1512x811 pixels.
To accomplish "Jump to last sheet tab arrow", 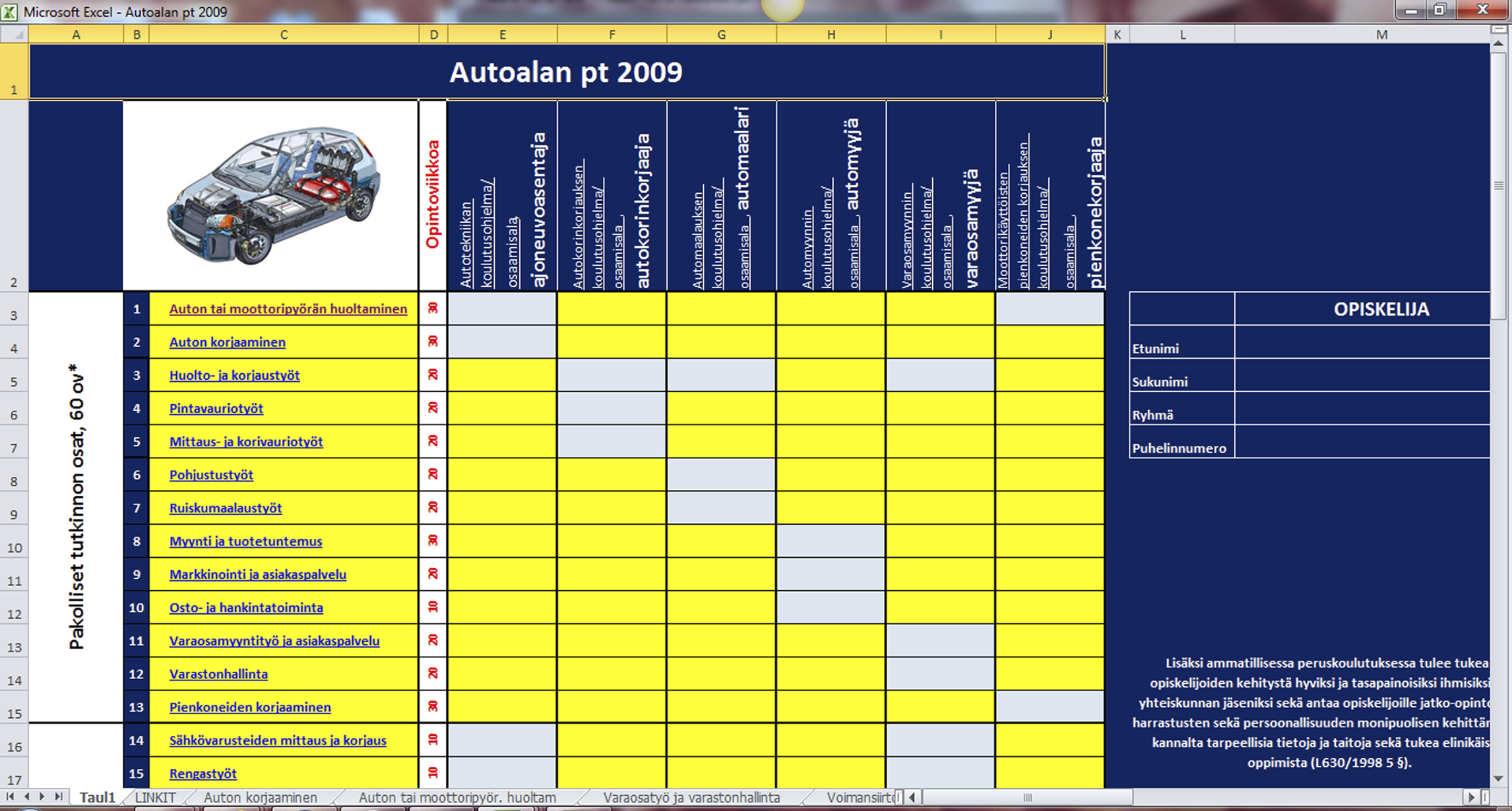I will (x=59, y=796).
